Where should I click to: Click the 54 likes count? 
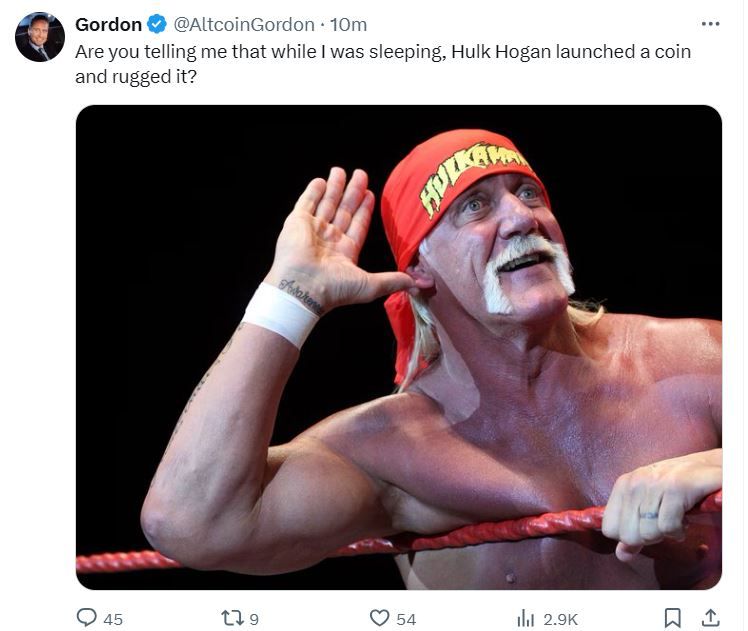[406, 619]
